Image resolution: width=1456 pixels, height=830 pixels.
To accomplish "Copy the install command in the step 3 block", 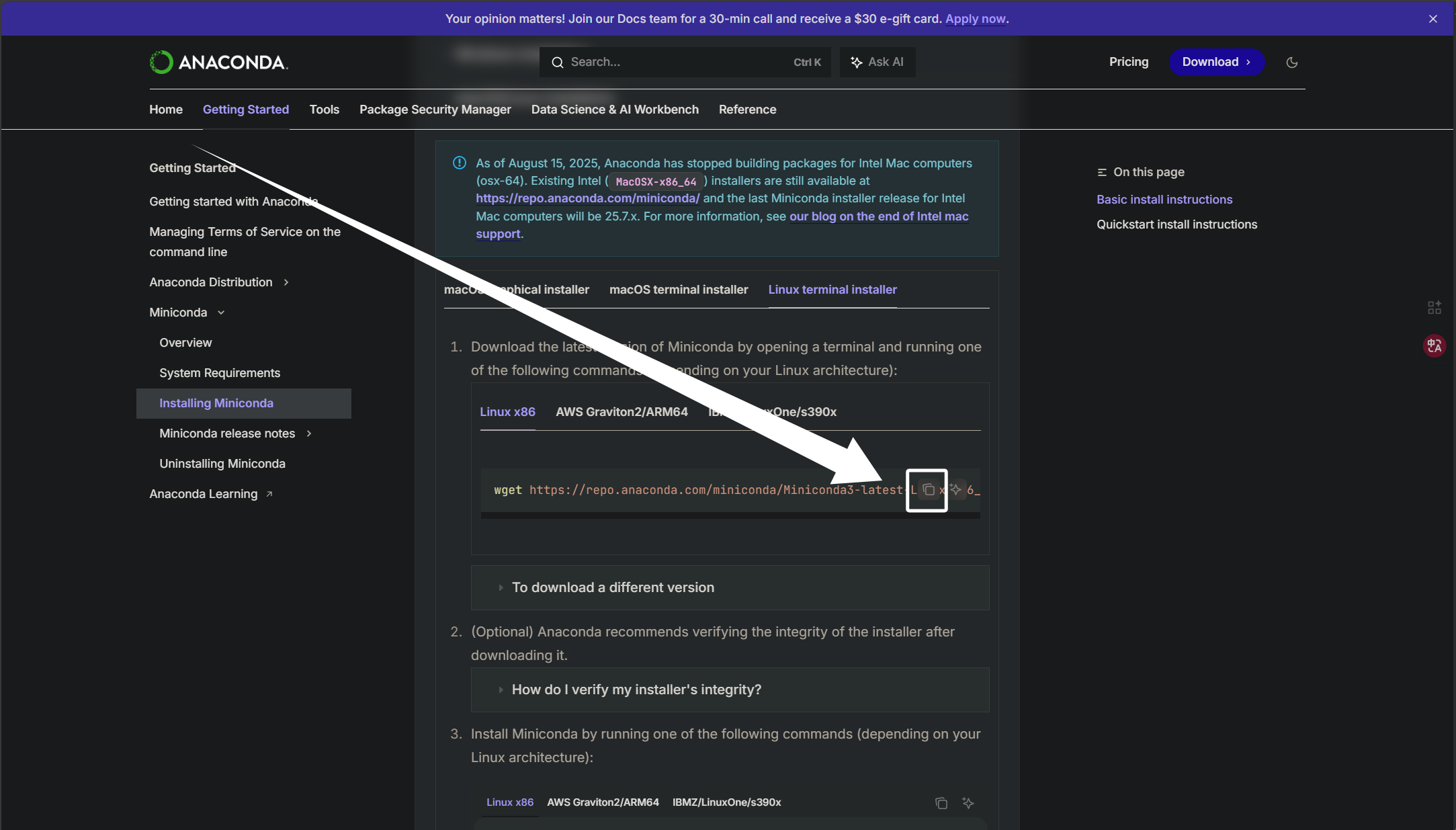I will coord(941,803).
